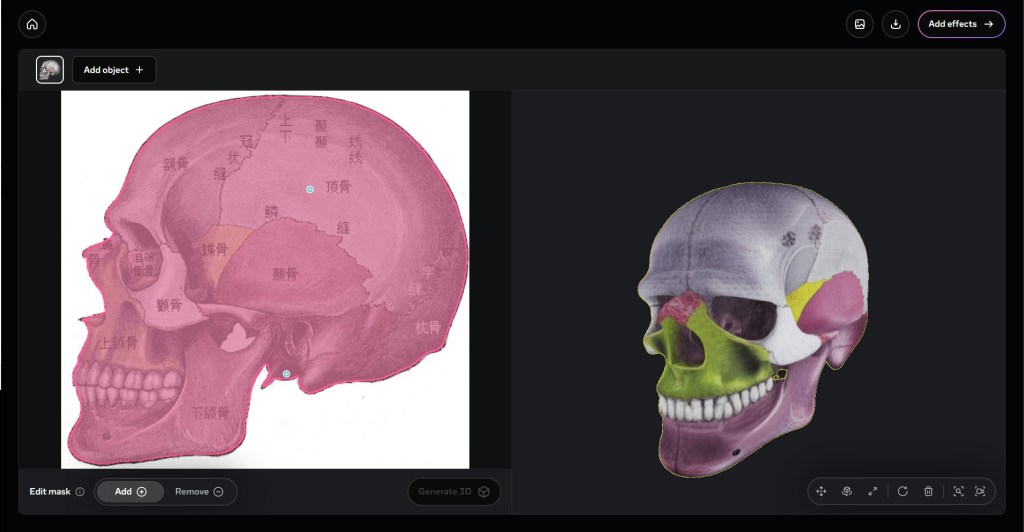Select the rotate 3D object tool
1024x532 pixels.
(847, 491)
